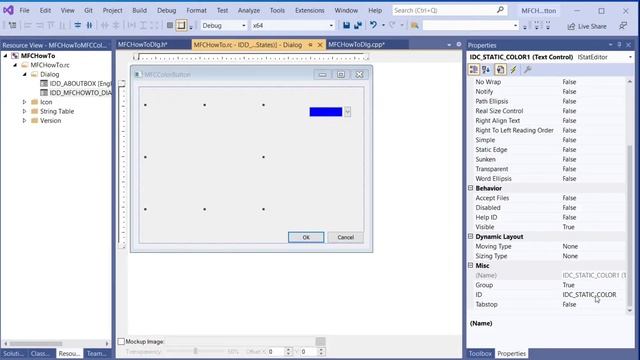Collapse the Dialog folder in Resource View
The image size is (640, 360).
point(24,75)
